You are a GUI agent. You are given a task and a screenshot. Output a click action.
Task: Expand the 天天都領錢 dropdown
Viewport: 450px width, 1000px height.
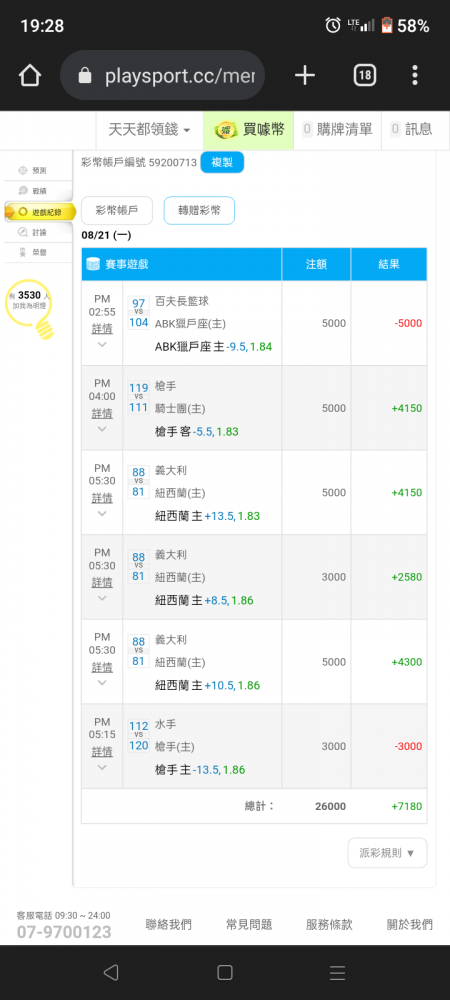[x=150, y=130]
